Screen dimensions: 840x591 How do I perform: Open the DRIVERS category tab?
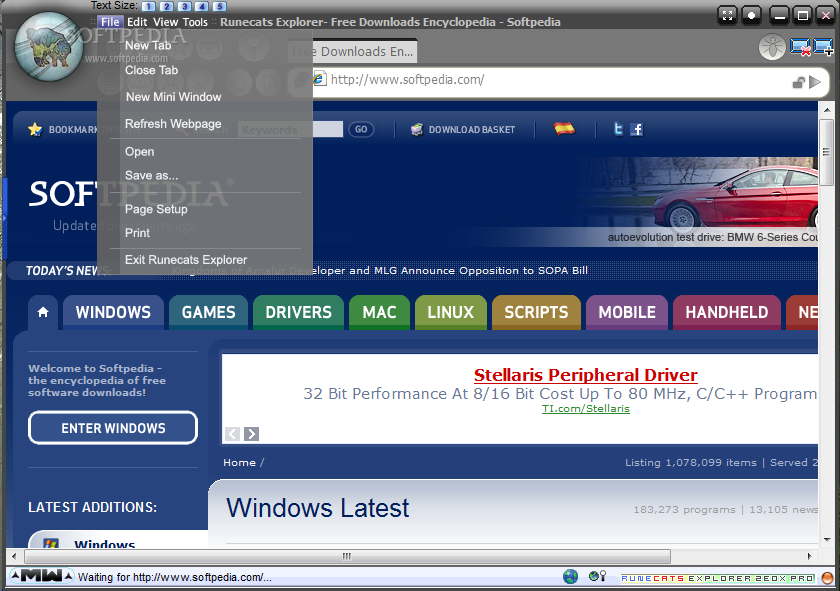(x=298, y=312)
